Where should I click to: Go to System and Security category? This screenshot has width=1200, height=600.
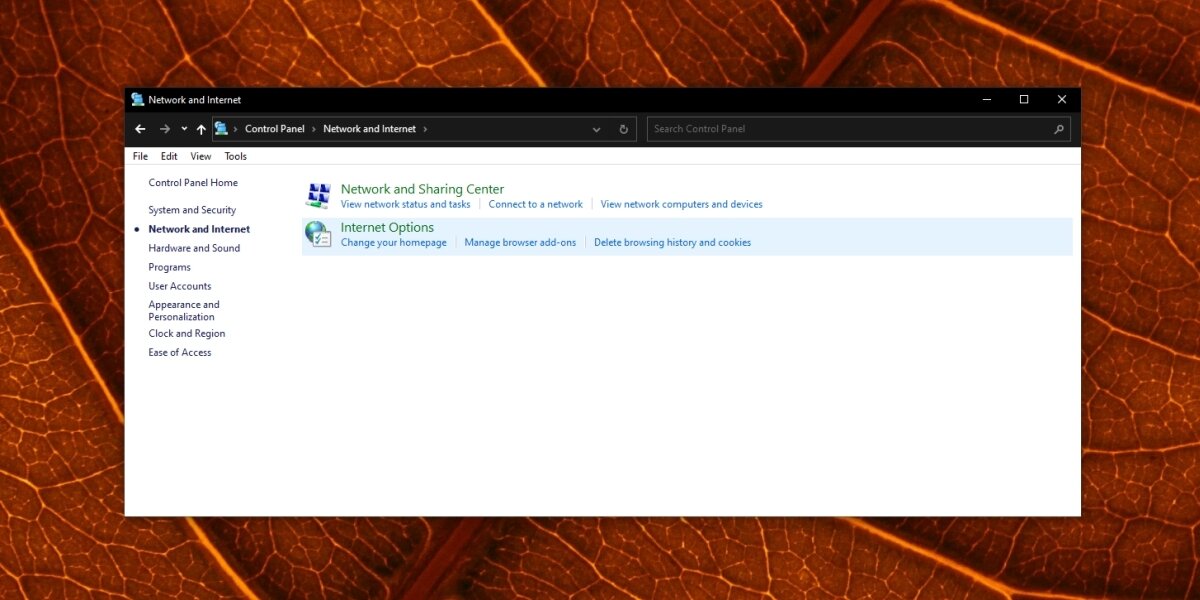(192, 210)
